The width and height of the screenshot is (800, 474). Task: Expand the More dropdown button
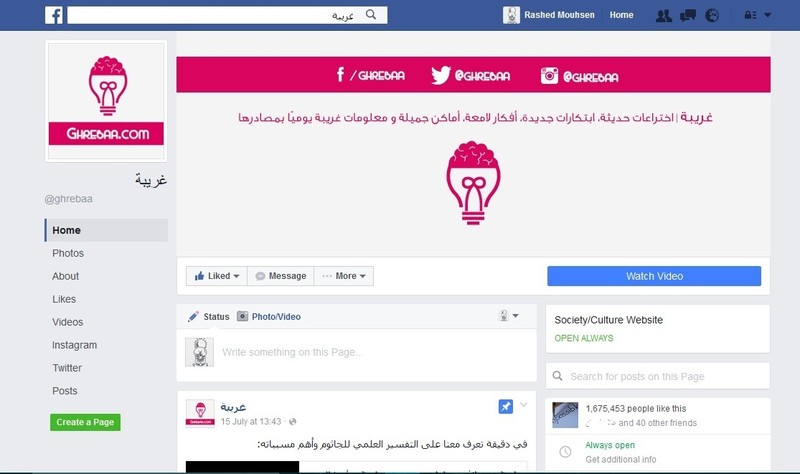click(344, 276)
